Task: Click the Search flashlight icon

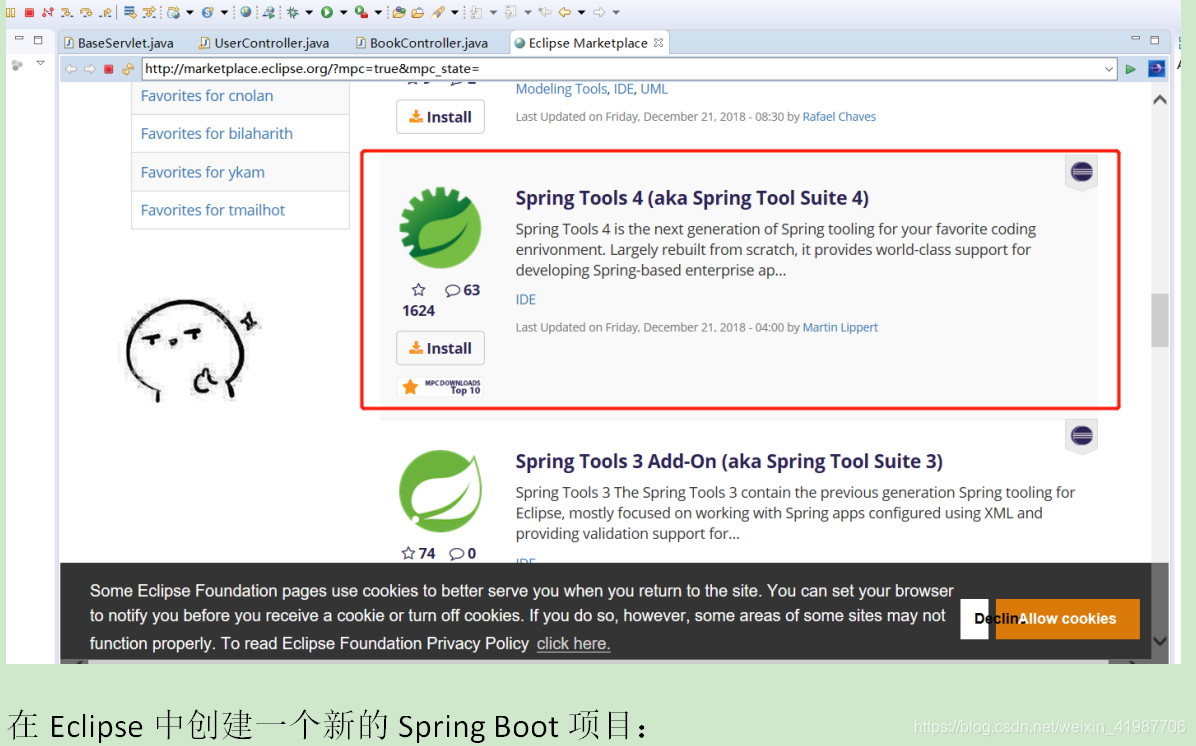Action: (x=438, y=12)
